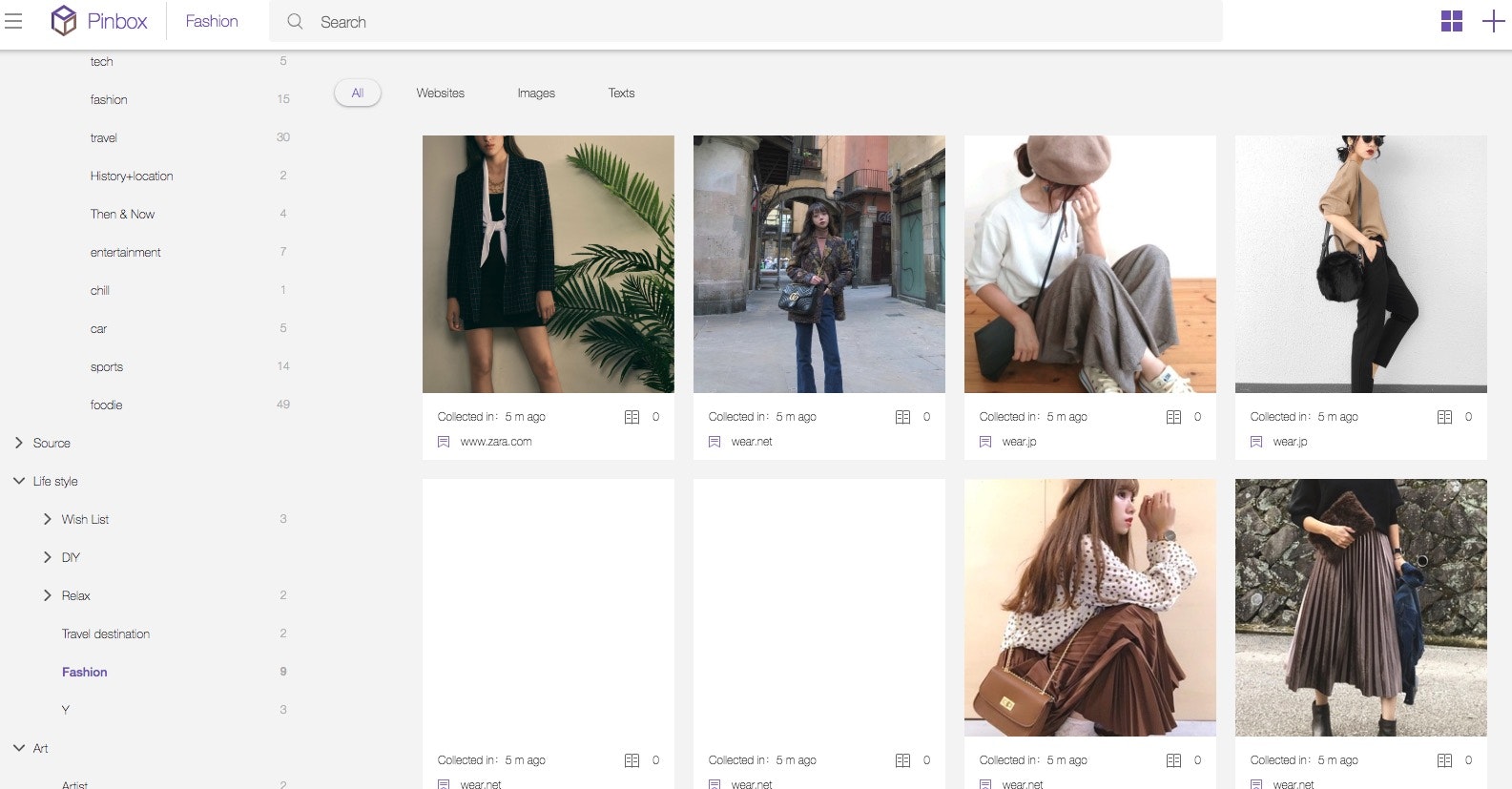The image size is (1512, 789).
Task: Click the note icon on black-pants wear.jp card
Action: coord(1256,442)
